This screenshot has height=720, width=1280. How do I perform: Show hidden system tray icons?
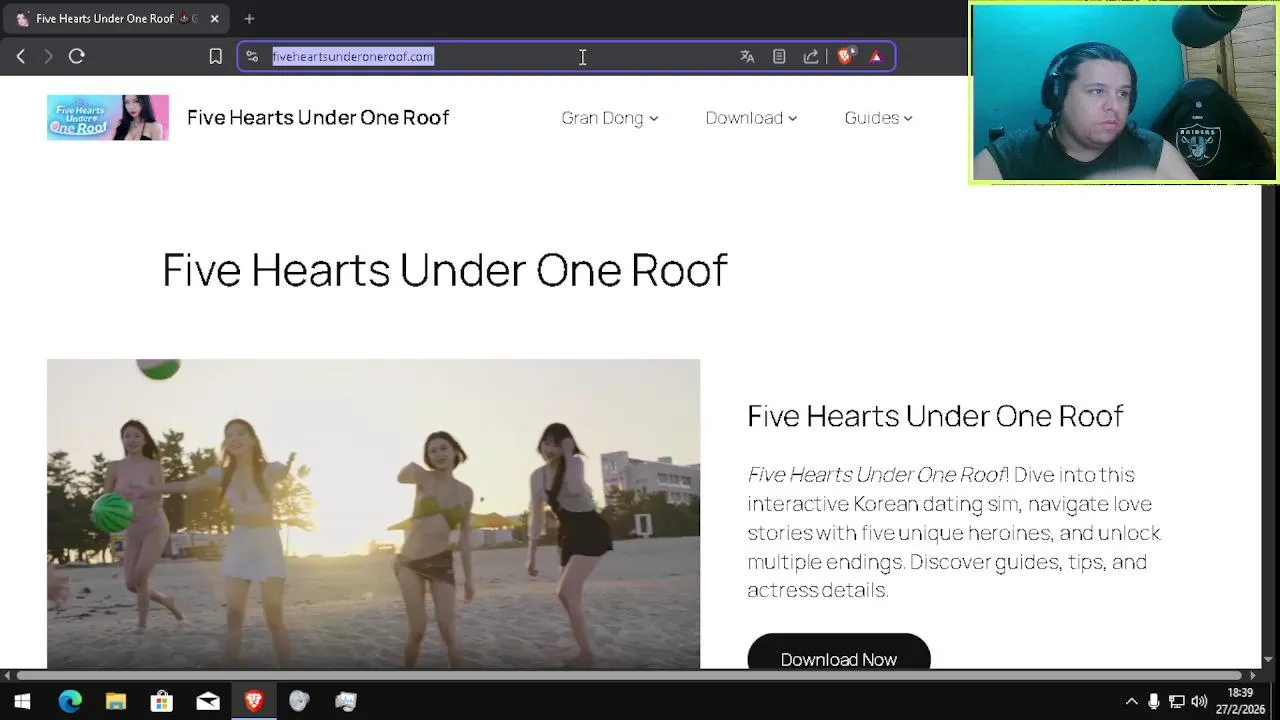coord(1131,701)
